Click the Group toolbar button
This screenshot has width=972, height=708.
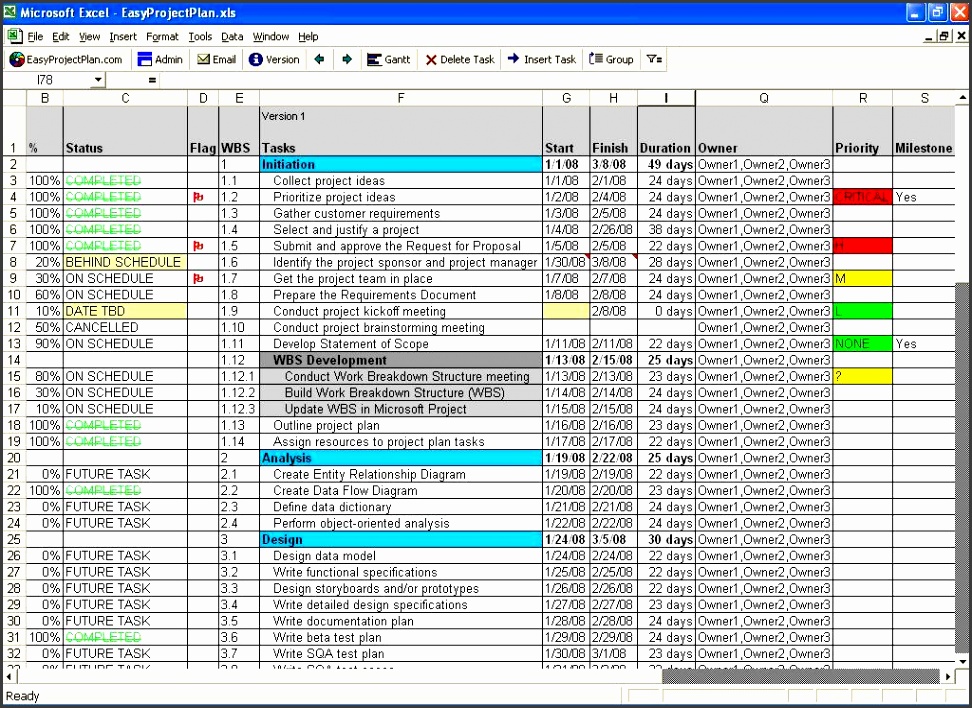[x=611, y=59]
